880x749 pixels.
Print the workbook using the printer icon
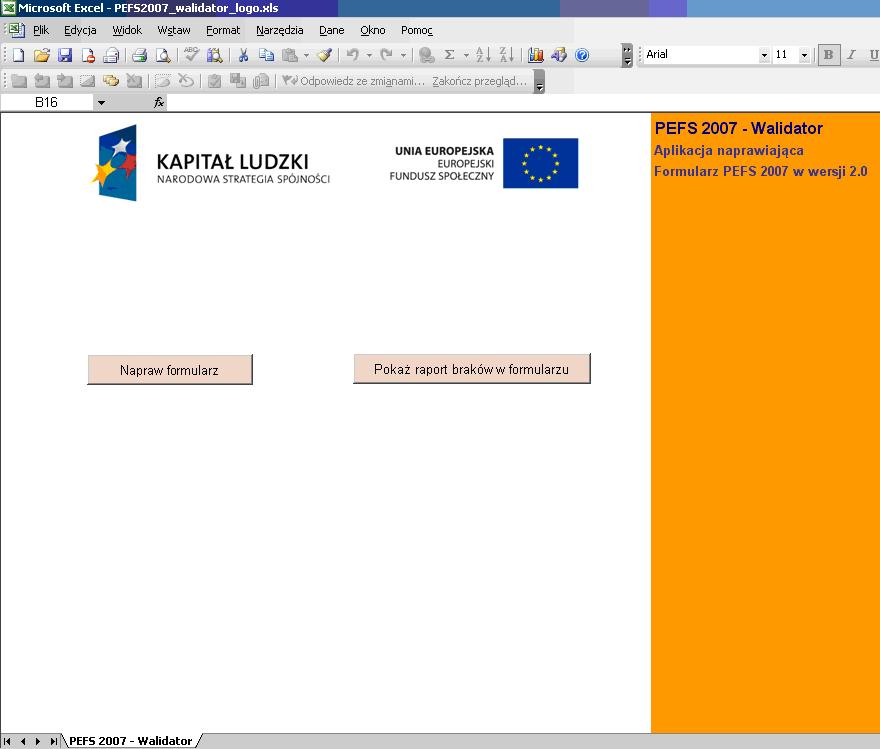(x=139, y=55)
